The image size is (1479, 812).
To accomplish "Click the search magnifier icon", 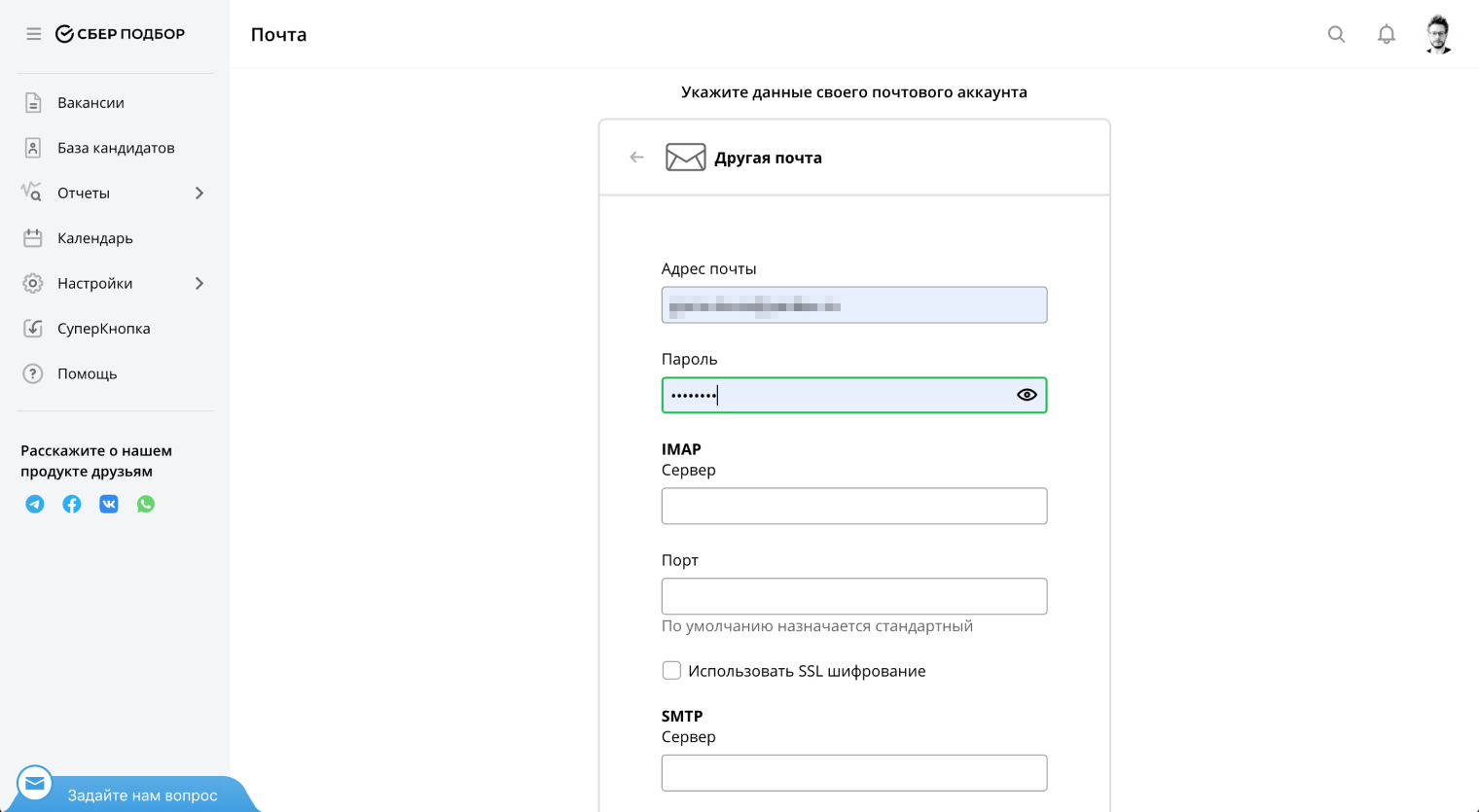I will pyautogui.click(x=1337, y=34).
